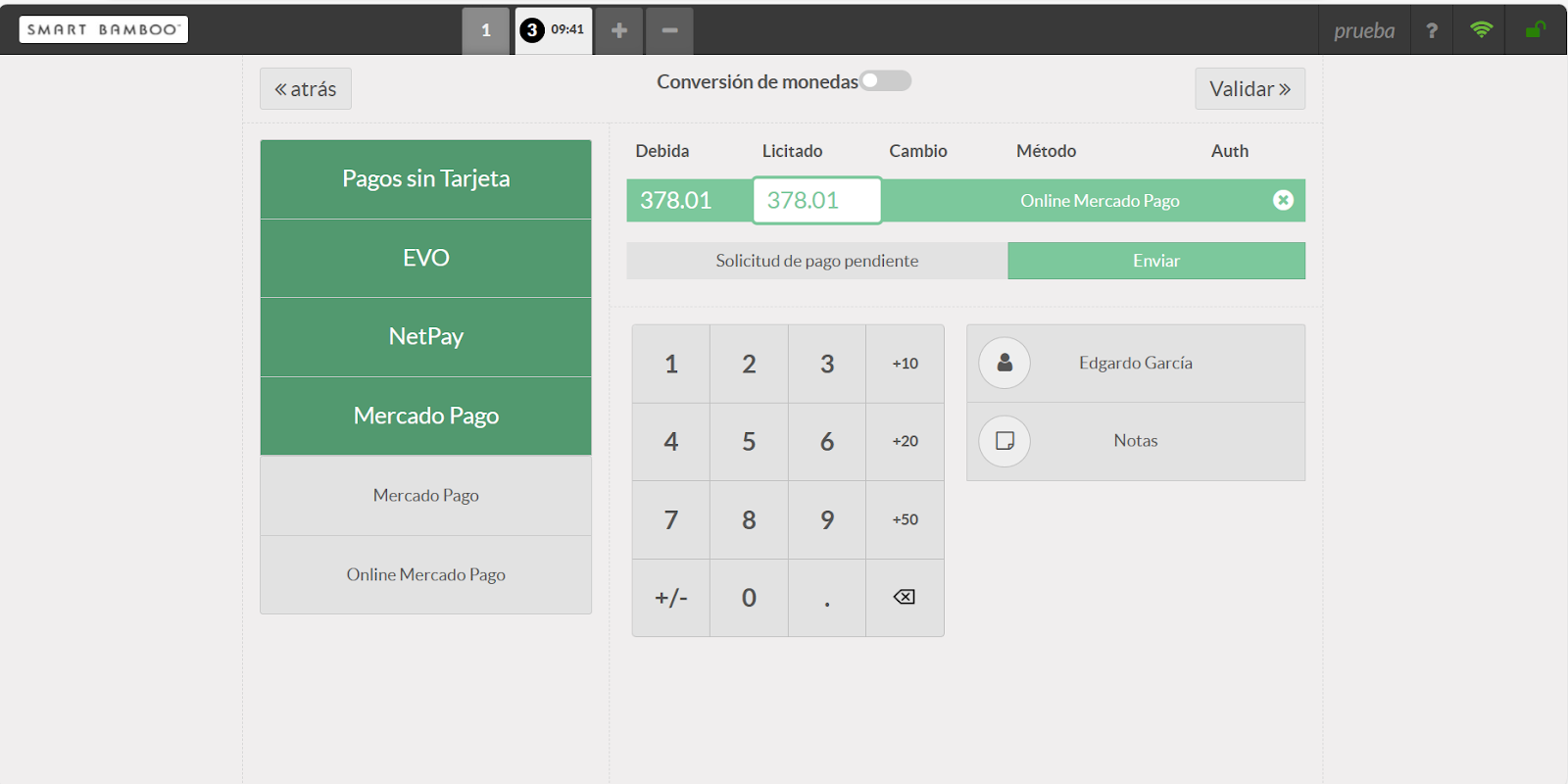Open the Notas button
The width and height of the screenshot is (1568, 784).
pos(1136,441)
